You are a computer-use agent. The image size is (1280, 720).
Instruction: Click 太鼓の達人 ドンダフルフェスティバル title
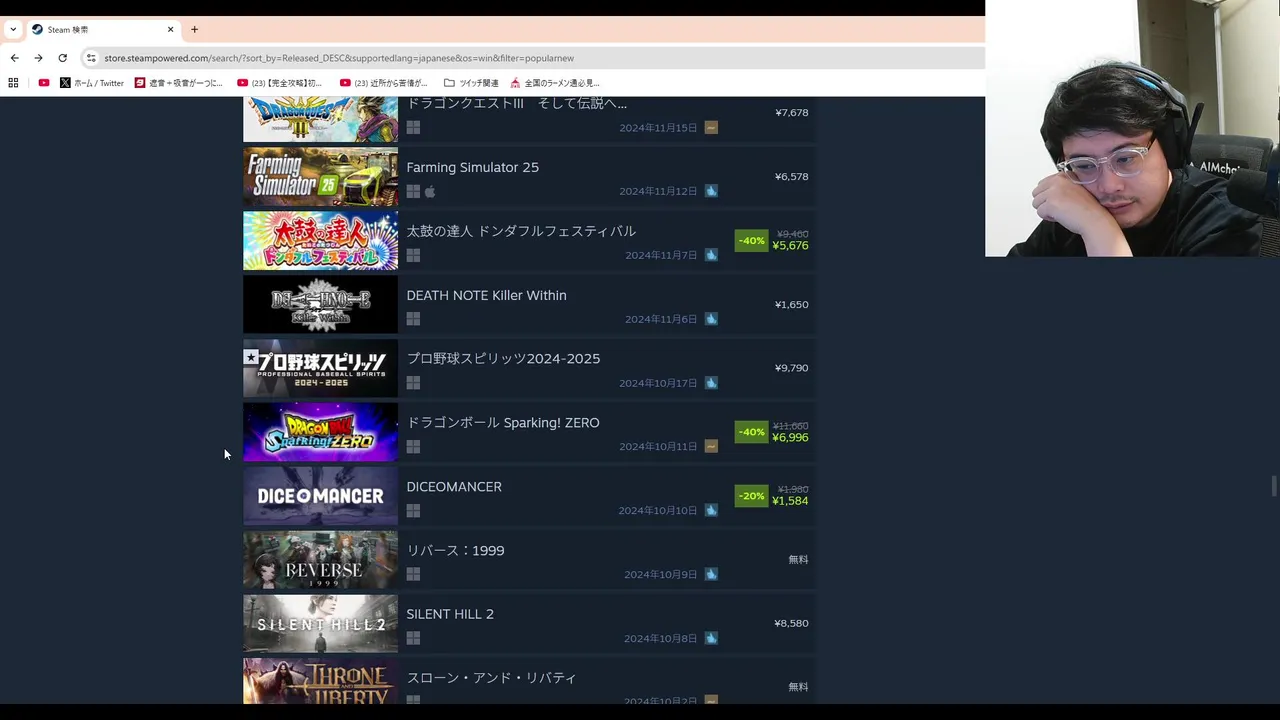(521, 231)
